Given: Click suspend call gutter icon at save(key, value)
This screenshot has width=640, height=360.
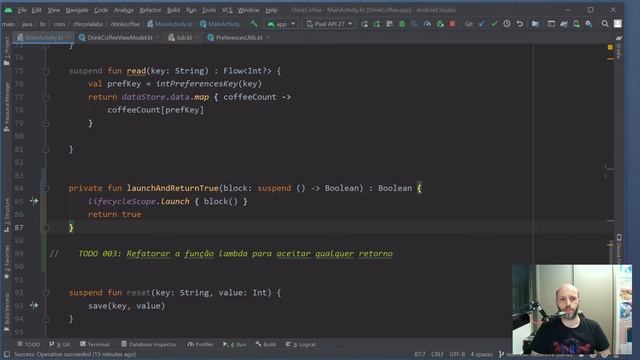Looking at the screenshot, I should click(34, 305).
